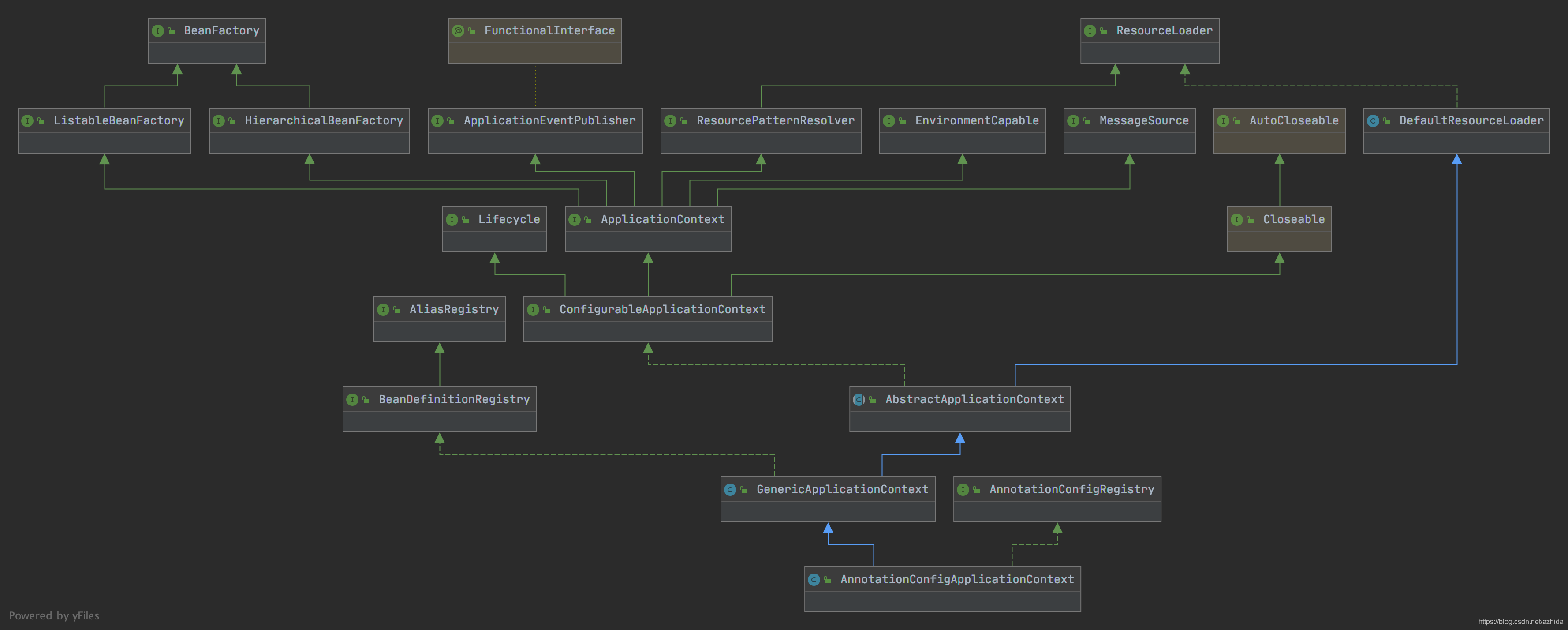Click the empty members compartment of AbstractApplicationContext node

click(x=960, y=422)
